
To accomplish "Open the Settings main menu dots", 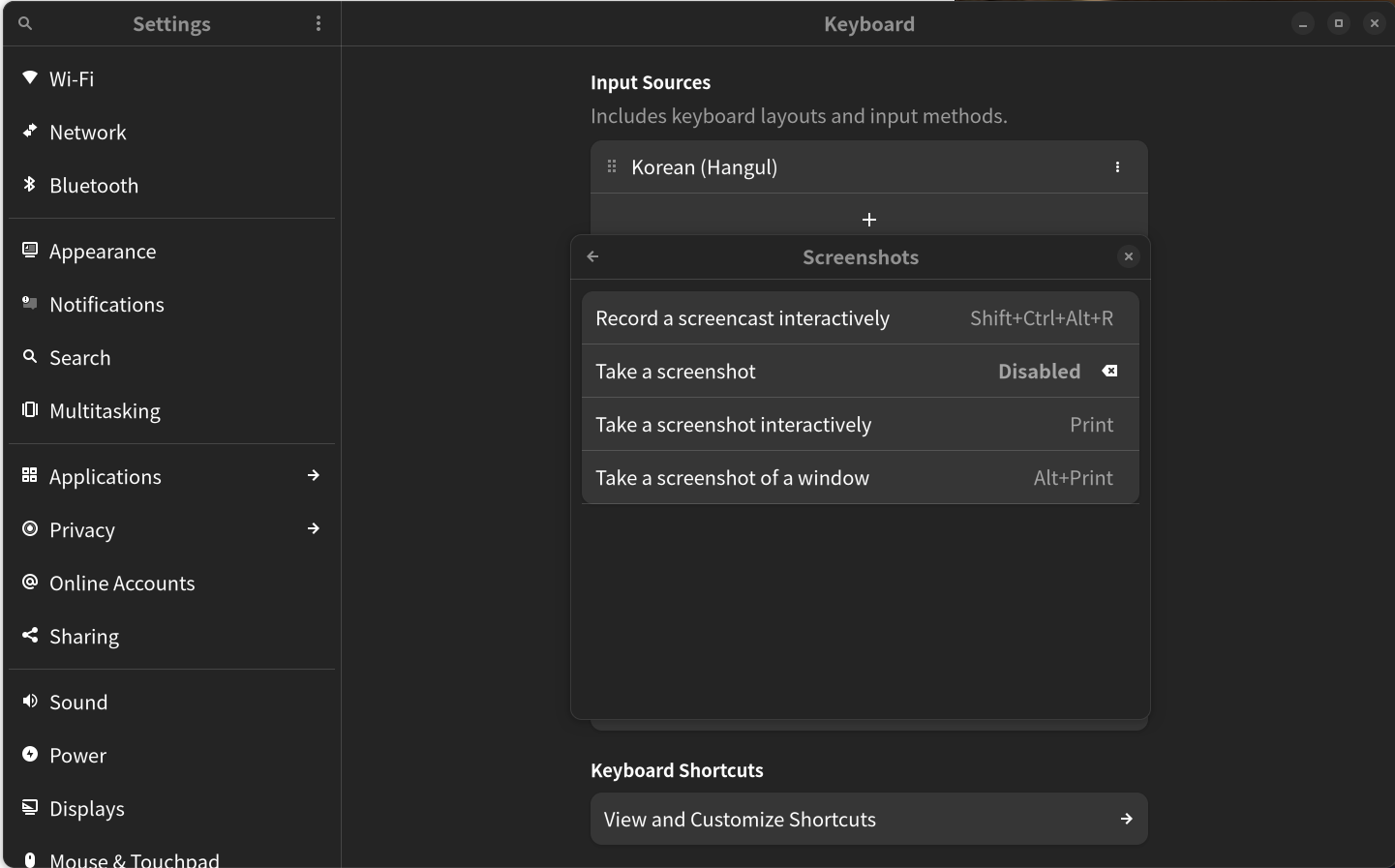I will pyautogui.click(x=318, y=23).
